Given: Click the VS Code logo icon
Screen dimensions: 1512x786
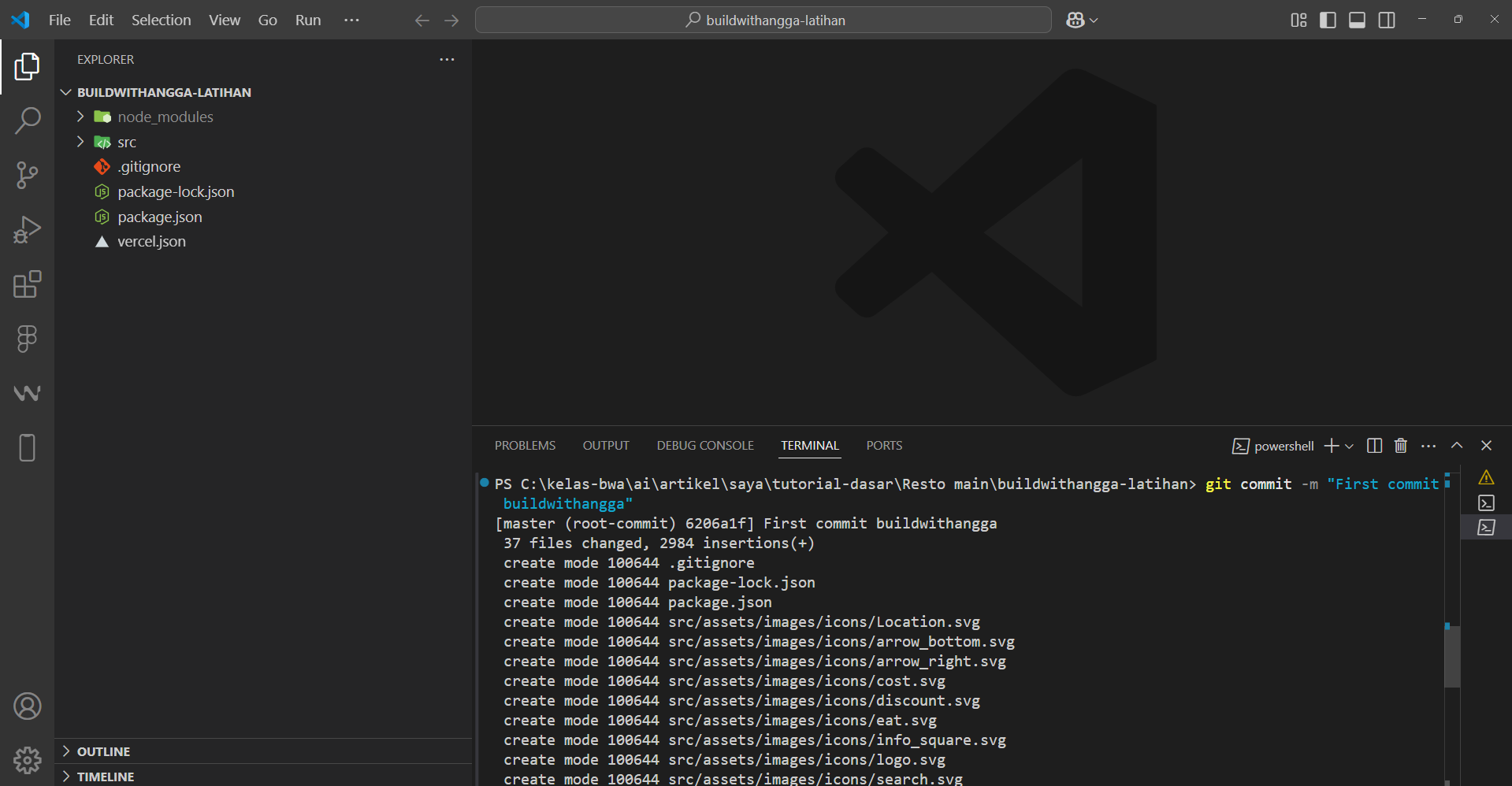Looking at the screenshot, I should 20,20.
